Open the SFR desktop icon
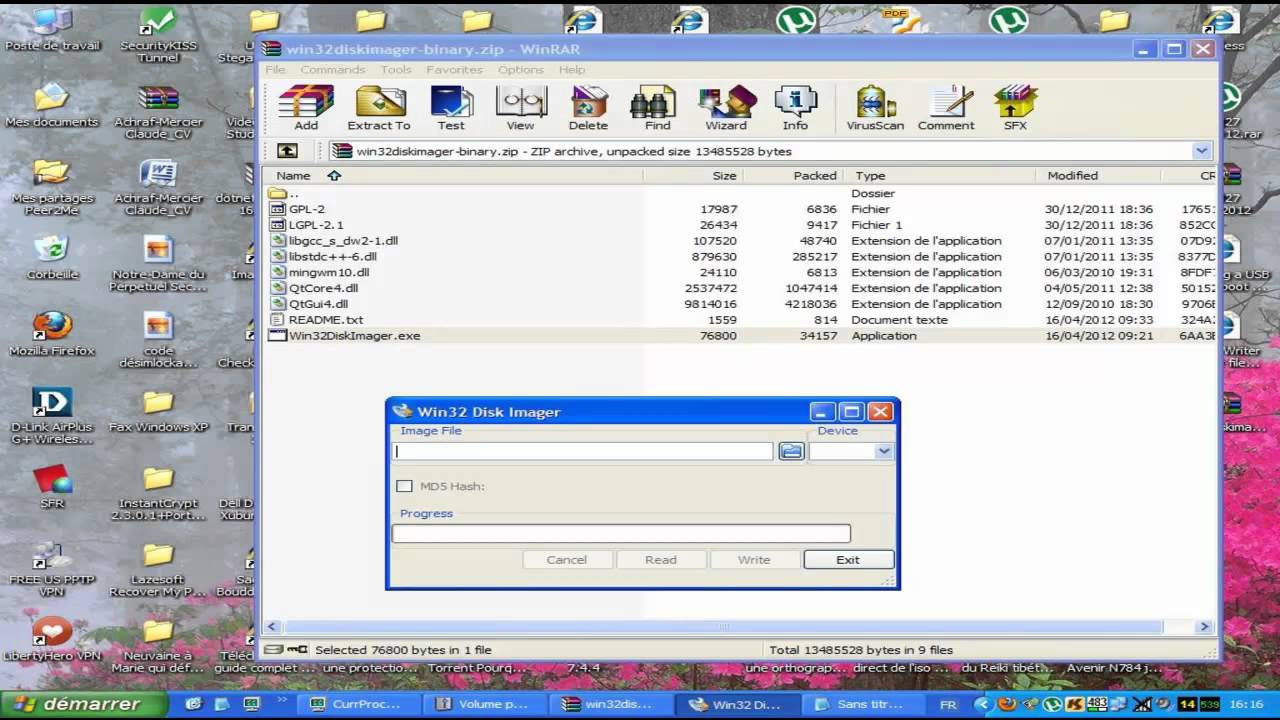Image resolution: width=1280 pixels, height=720 pixels. [52, 487]
